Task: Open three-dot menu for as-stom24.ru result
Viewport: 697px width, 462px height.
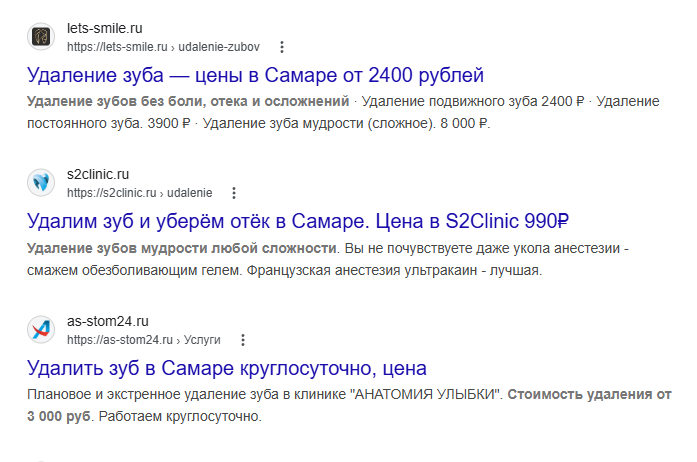Action: 243,340
